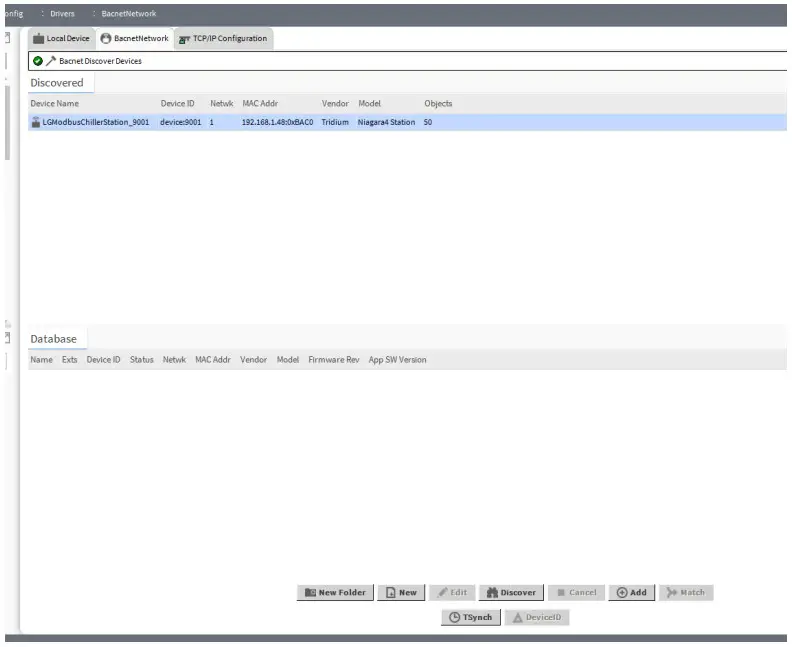Click the TSynch button
Viewport: 792px width, 647px height.
coord(471,617)
